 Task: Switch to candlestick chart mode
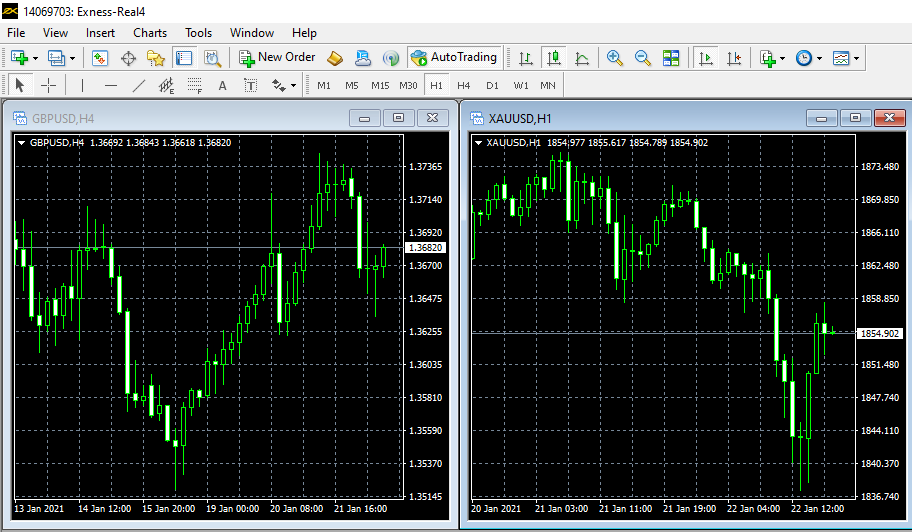click(553, 58)
